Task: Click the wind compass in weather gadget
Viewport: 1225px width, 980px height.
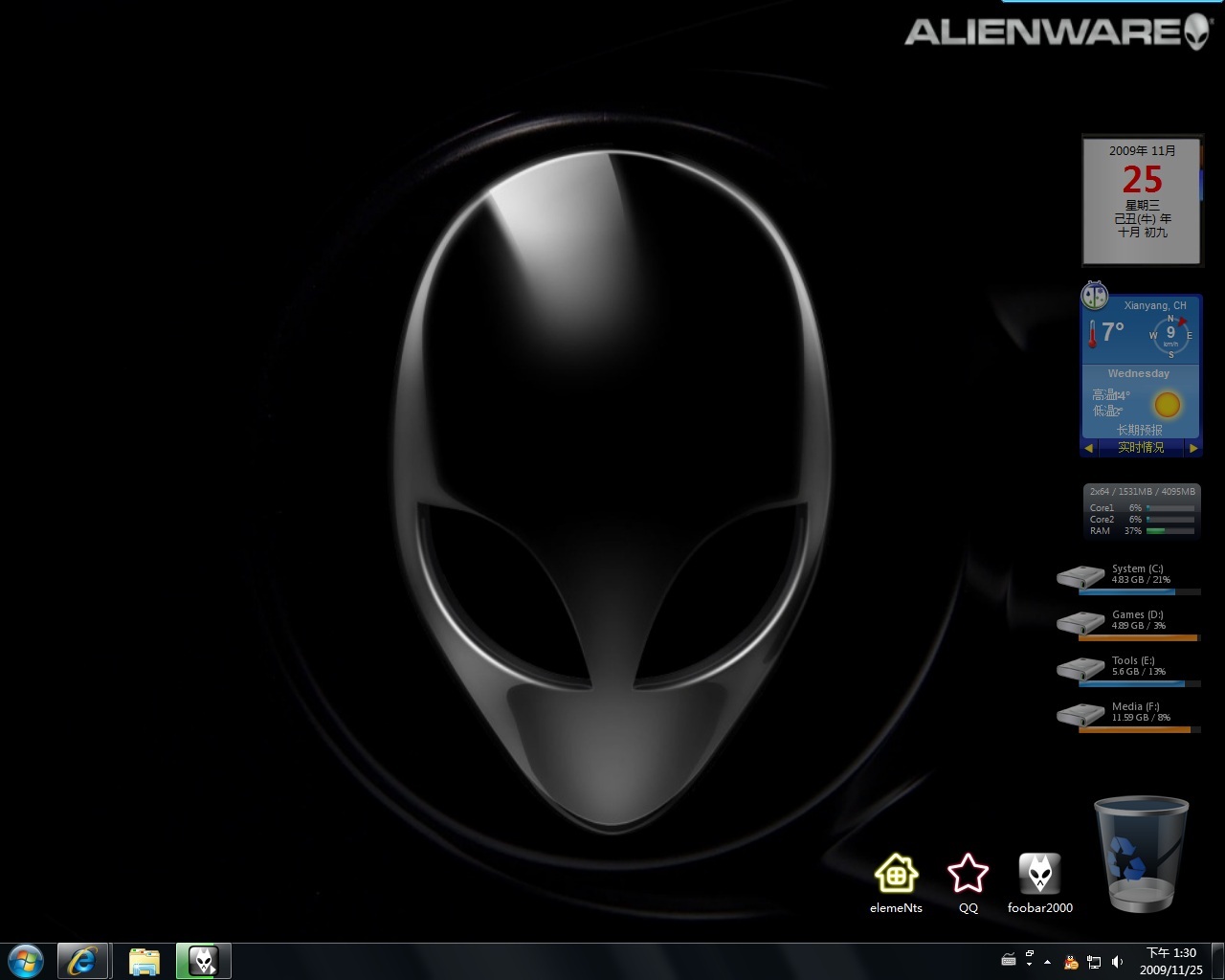Action: pos(1170,335)
